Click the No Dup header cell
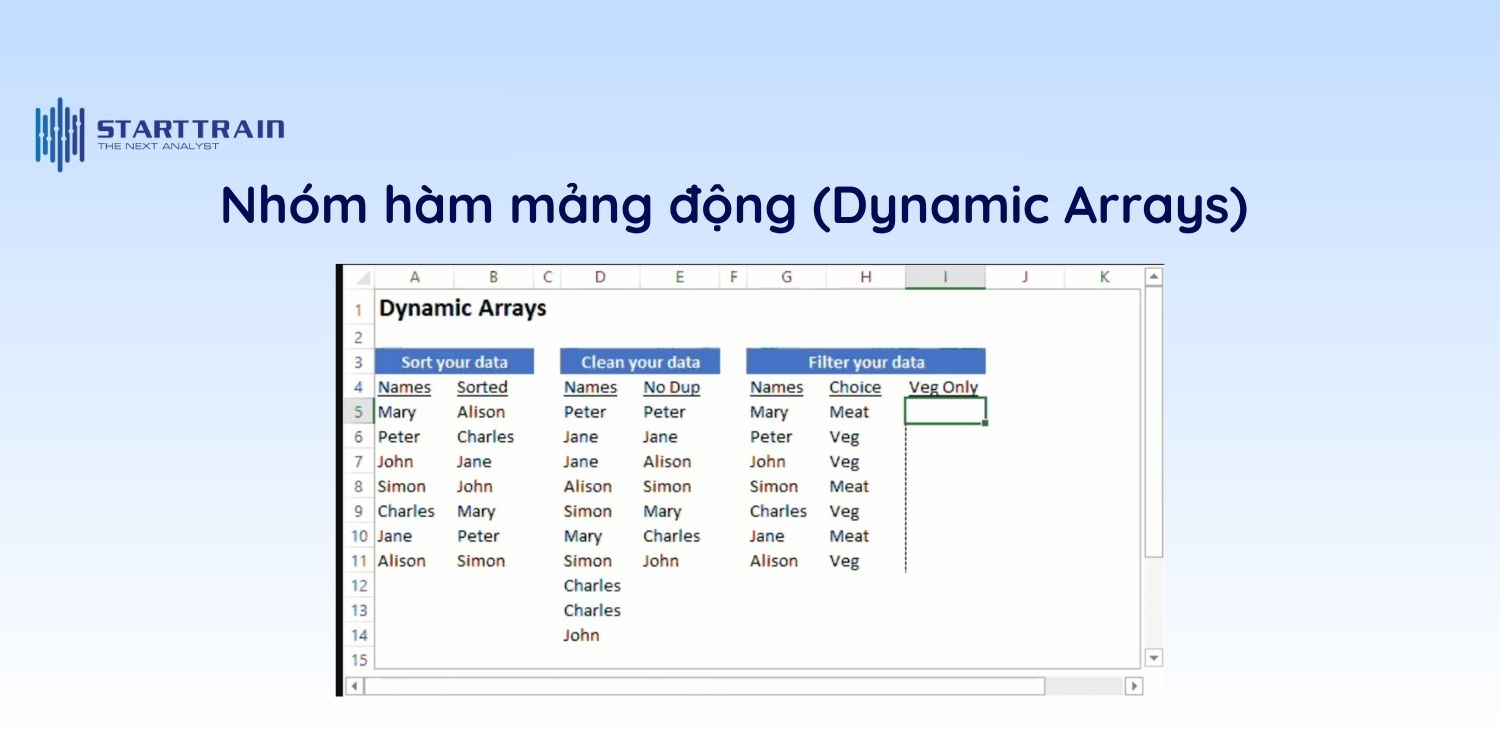This screenshot has height=741, width=1500. pos(671,387)
